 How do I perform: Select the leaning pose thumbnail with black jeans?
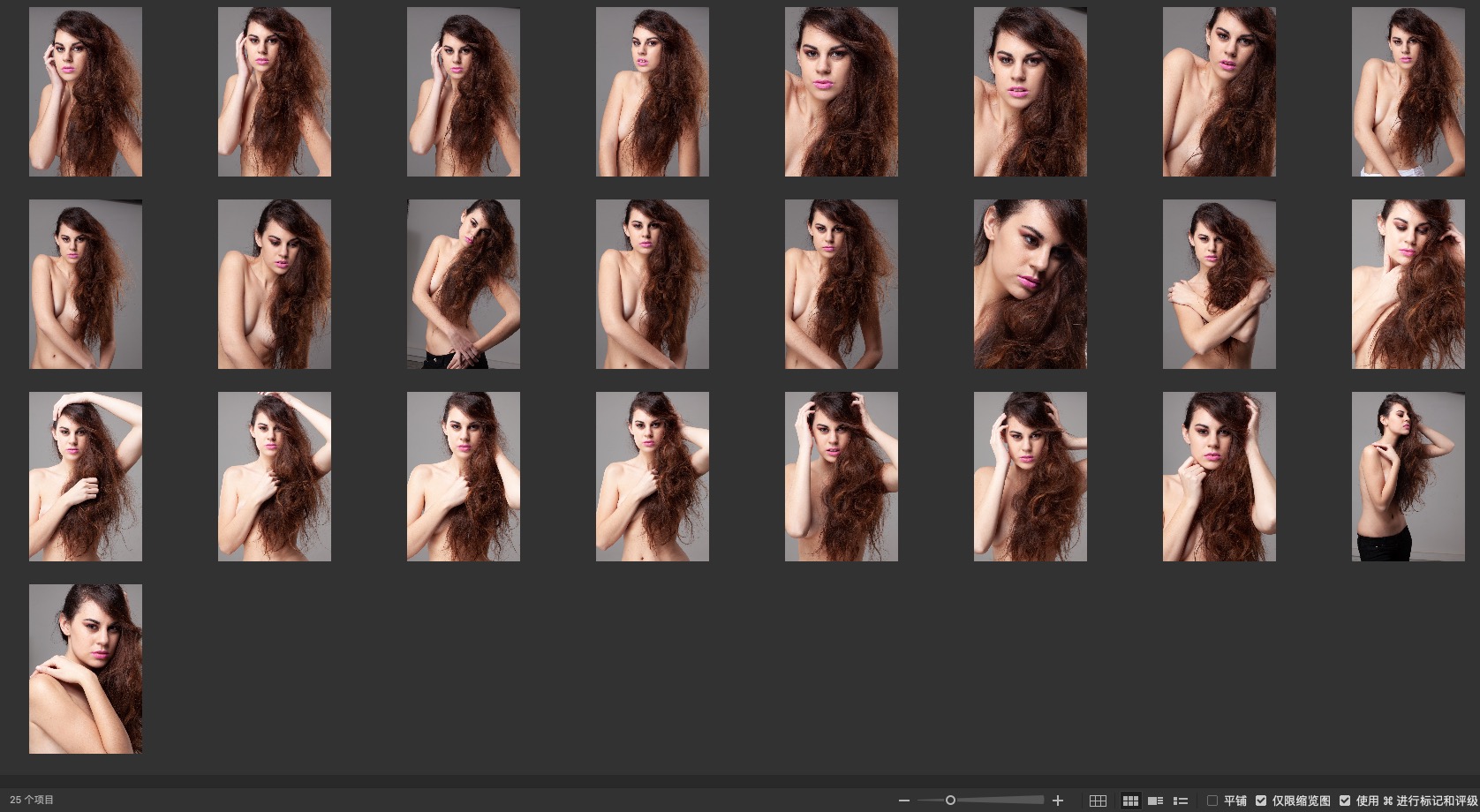(x=463, y=283)
